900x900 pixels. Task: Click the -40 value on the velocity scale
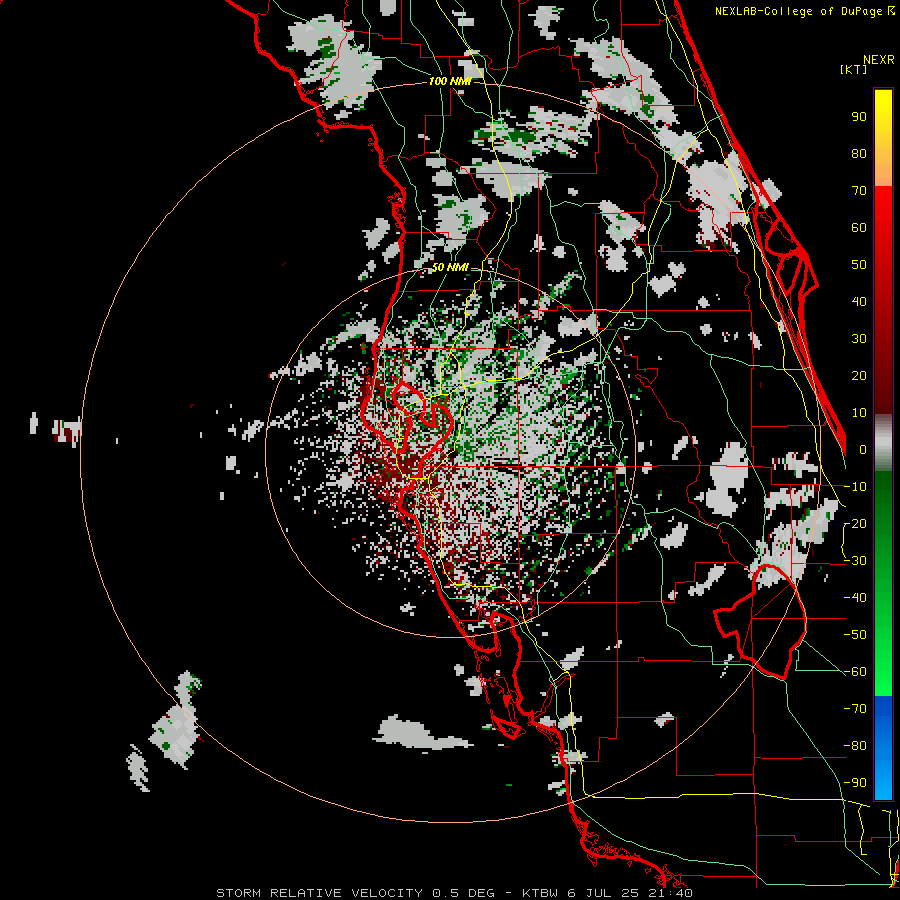tap(855, 598)
